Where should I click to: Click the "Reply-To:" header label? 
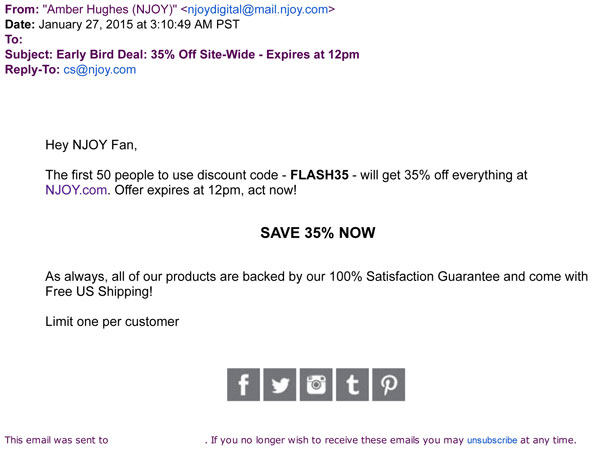(x=31, y=70)
